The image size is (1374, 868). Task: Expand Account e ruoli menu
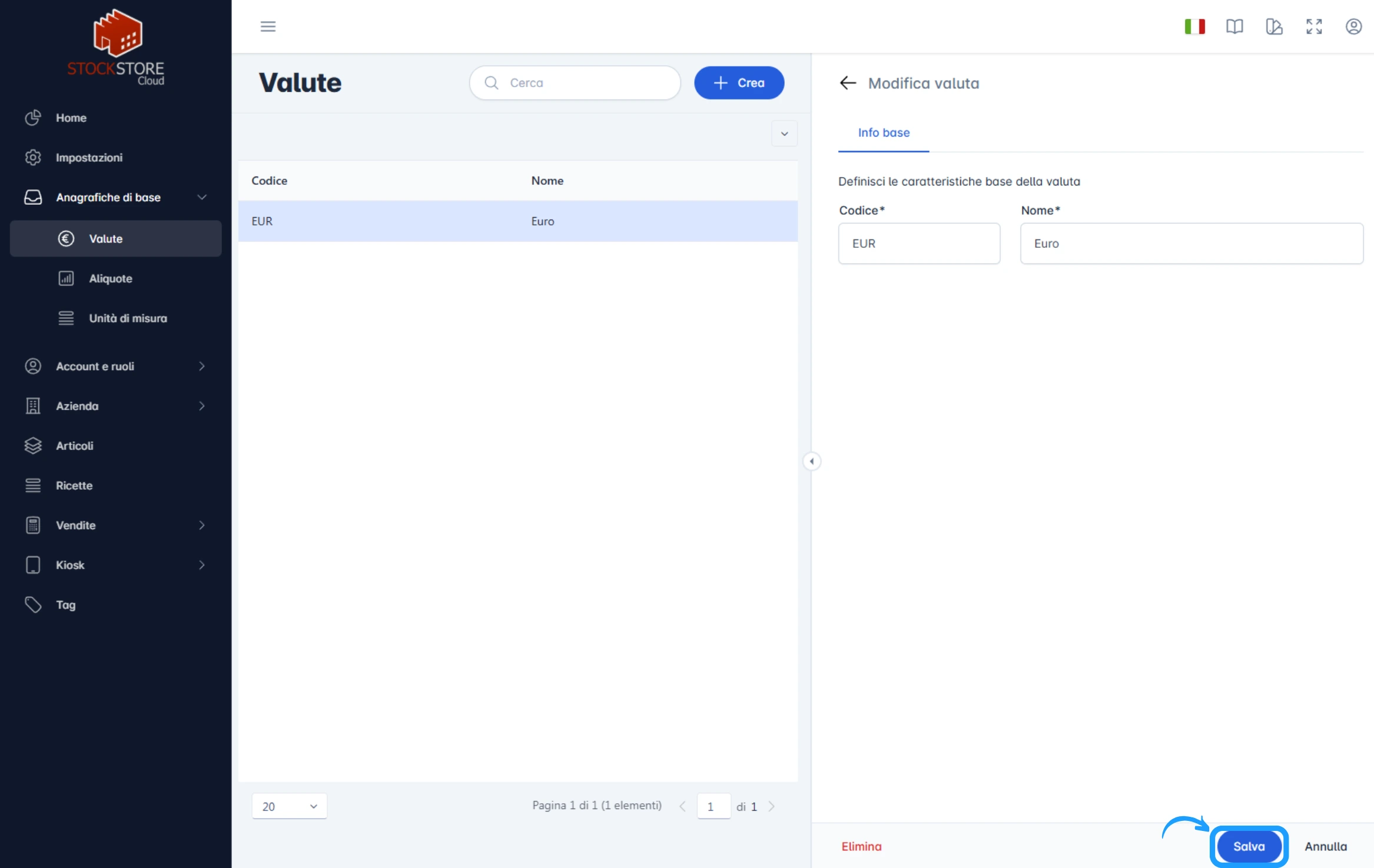pyautogui.click(x=115, y=366)
